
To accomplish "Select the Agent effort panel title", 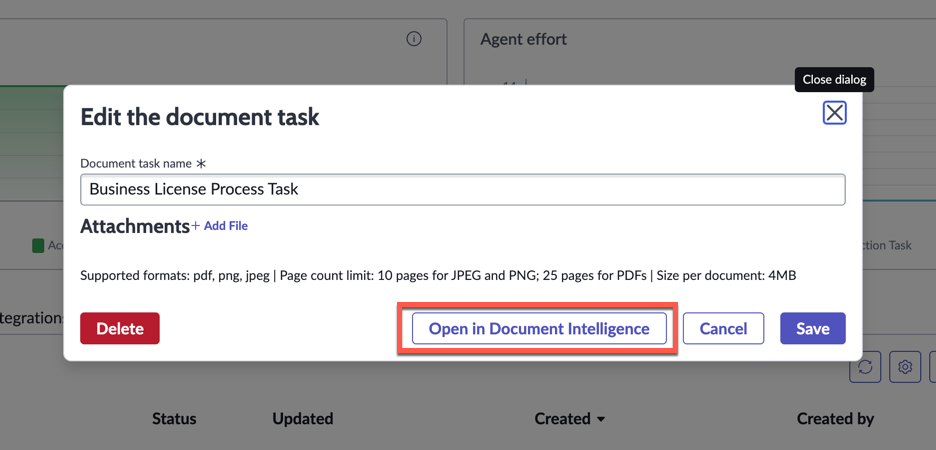I will coord(523,39).
